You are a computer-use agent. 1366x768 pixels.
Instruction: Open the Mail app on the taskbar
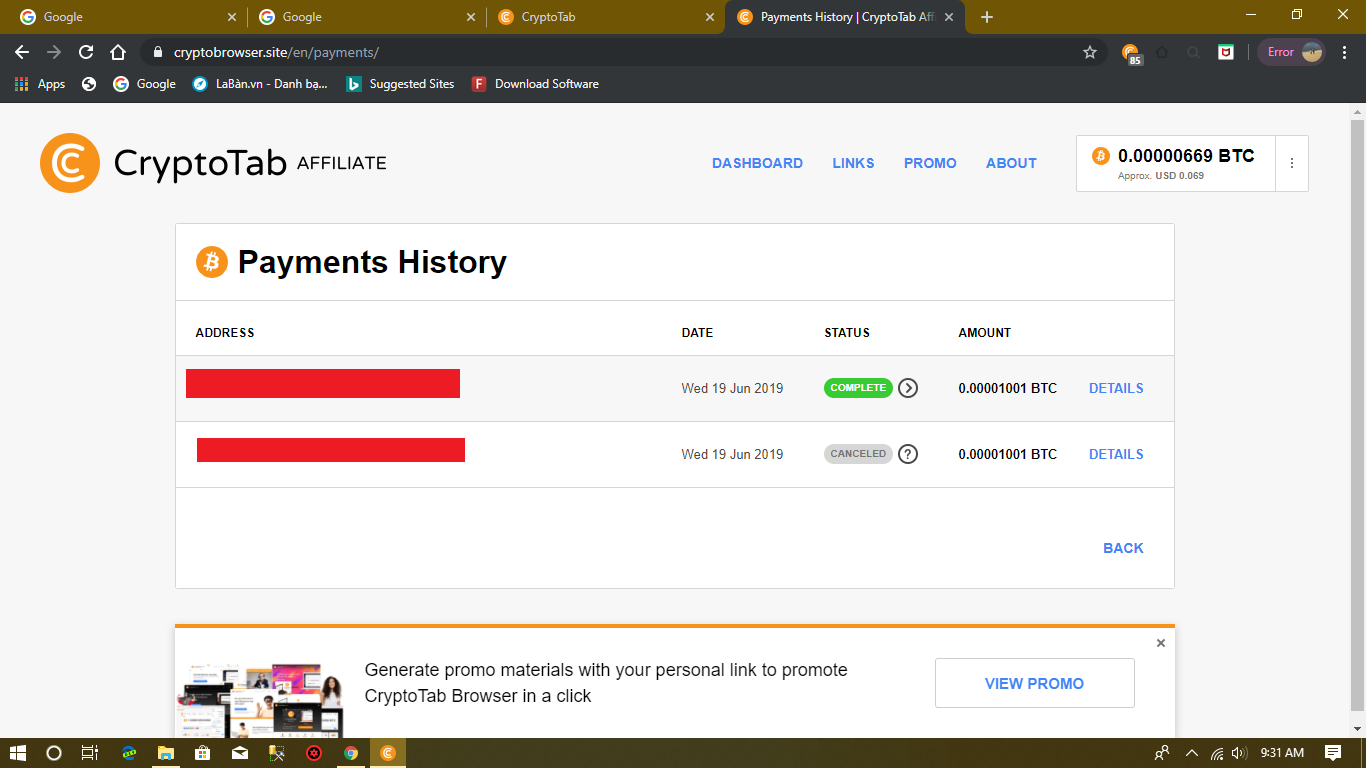[240, 753]
